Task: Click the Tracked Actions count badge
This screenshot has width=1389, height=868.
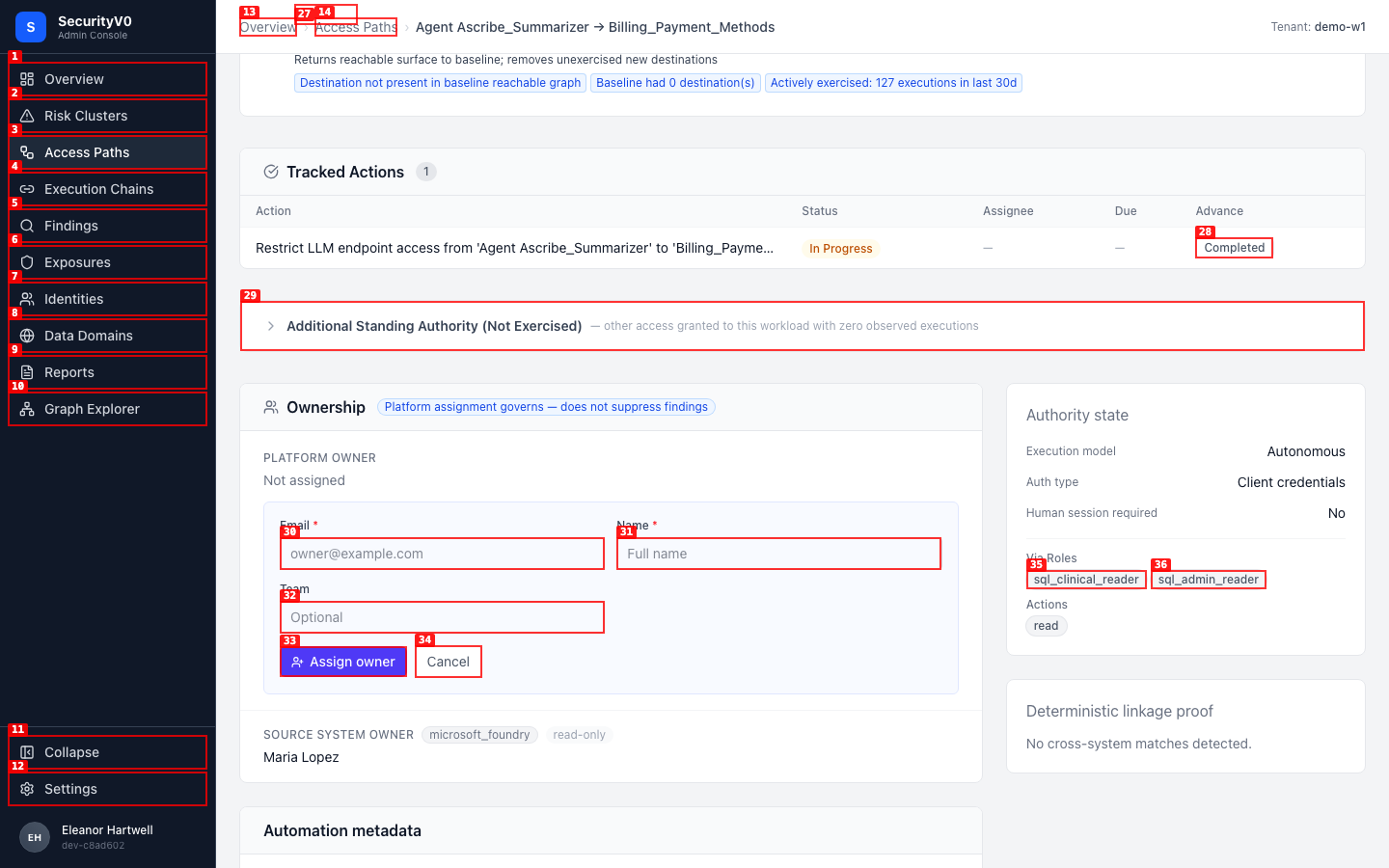Action: coord(426,172)
